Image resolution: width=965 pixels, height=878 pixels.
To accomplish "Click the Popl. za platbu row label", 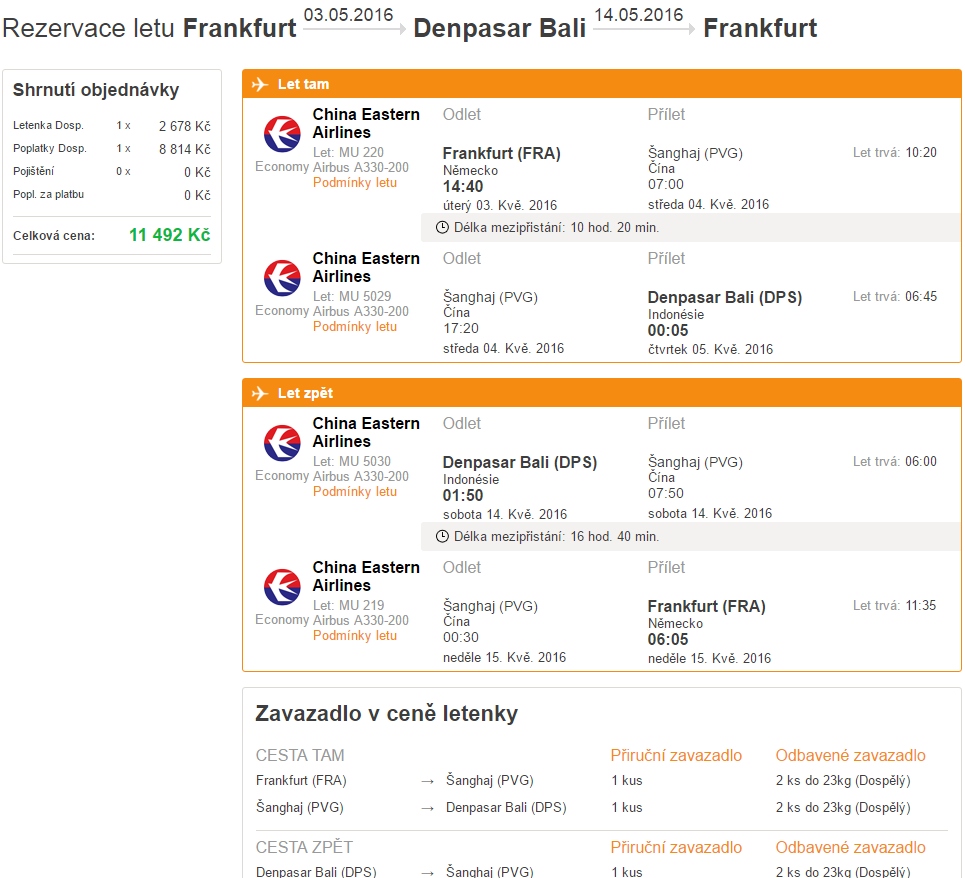I will pos(49,194).
